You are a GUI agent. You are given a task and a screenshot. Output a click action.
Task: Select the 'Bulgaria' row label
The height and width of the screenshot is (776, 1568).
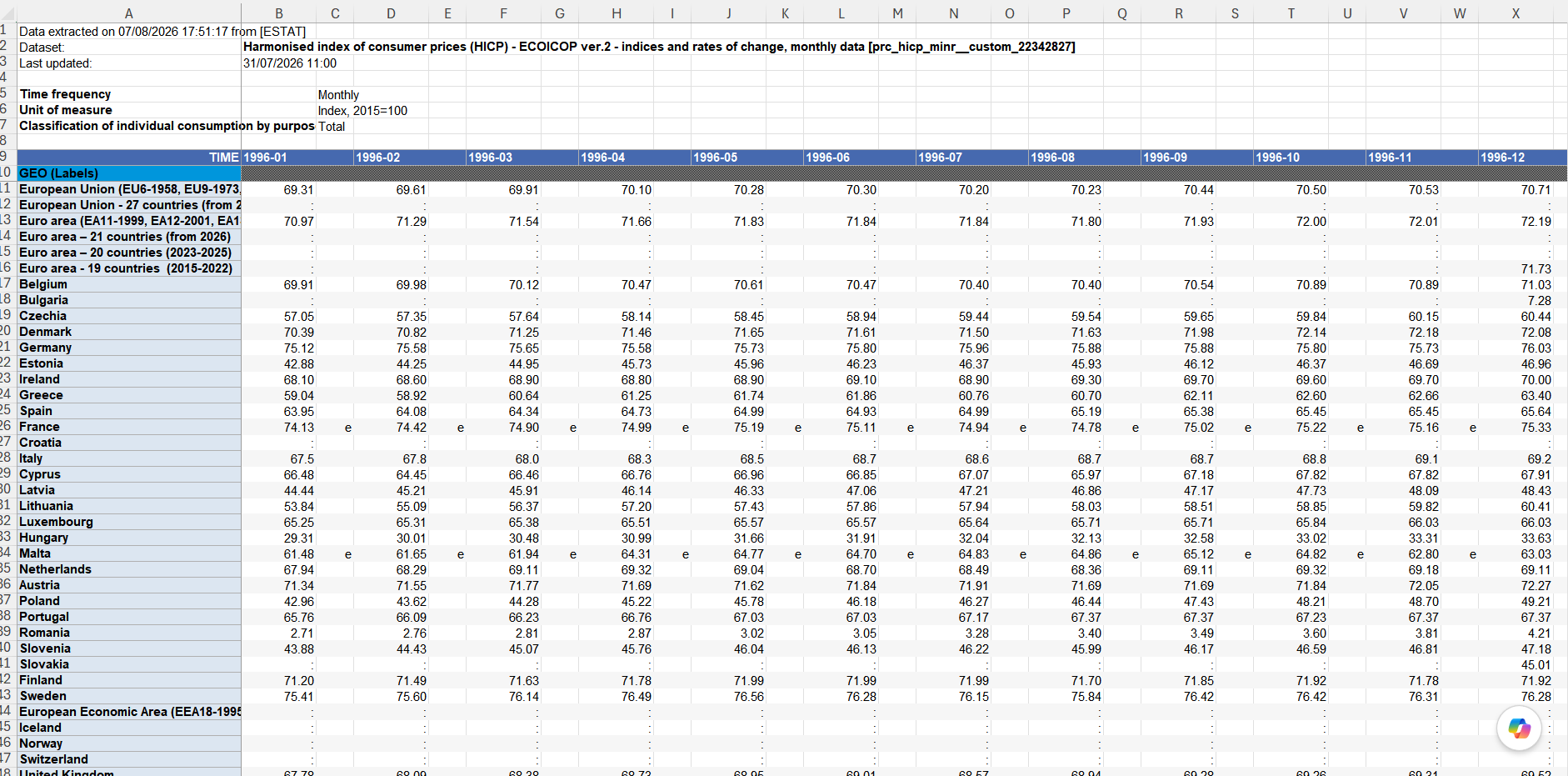point(129,300)
